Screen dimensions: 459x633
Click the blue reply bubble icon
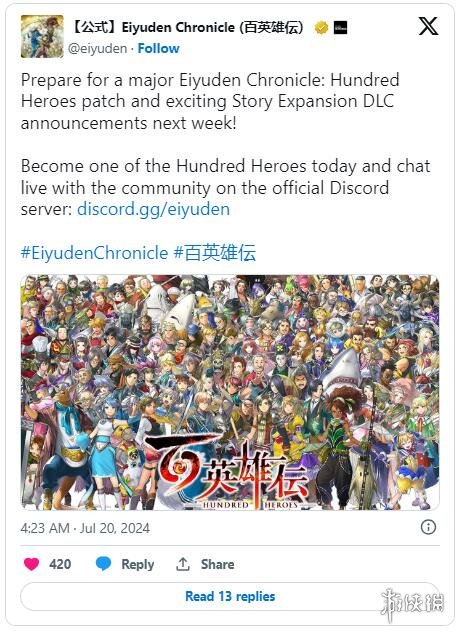(103, 564)
